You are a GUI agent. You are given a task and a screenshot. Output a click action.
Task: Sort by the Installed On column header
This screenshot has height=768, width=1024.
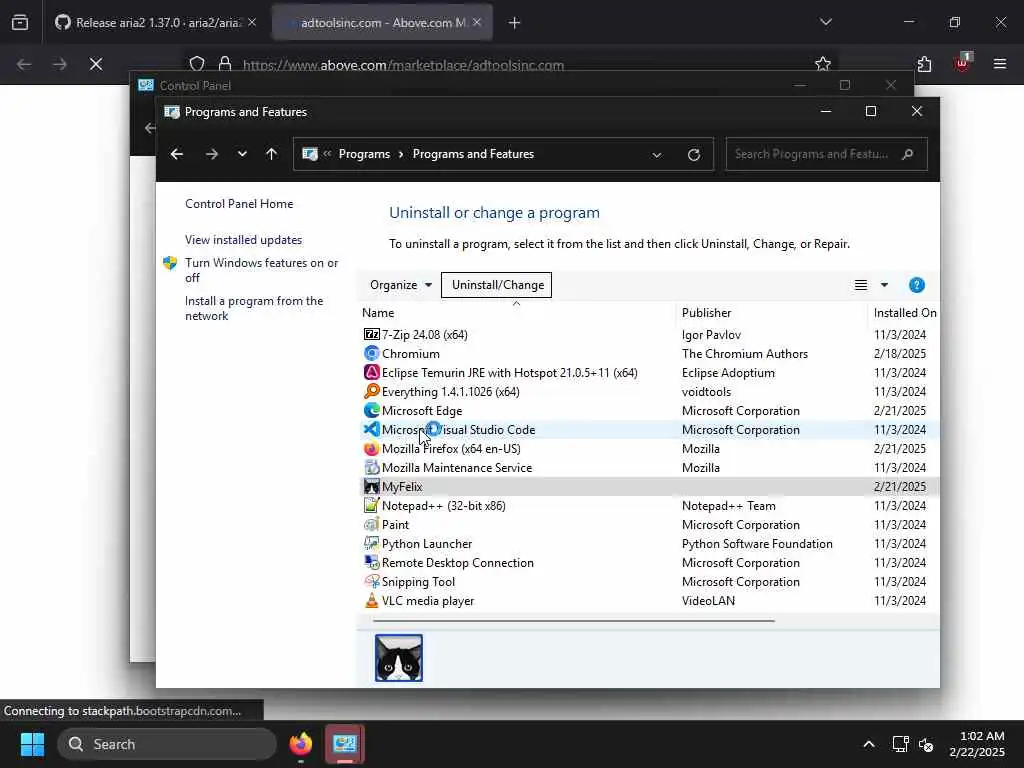coord(904,313)
